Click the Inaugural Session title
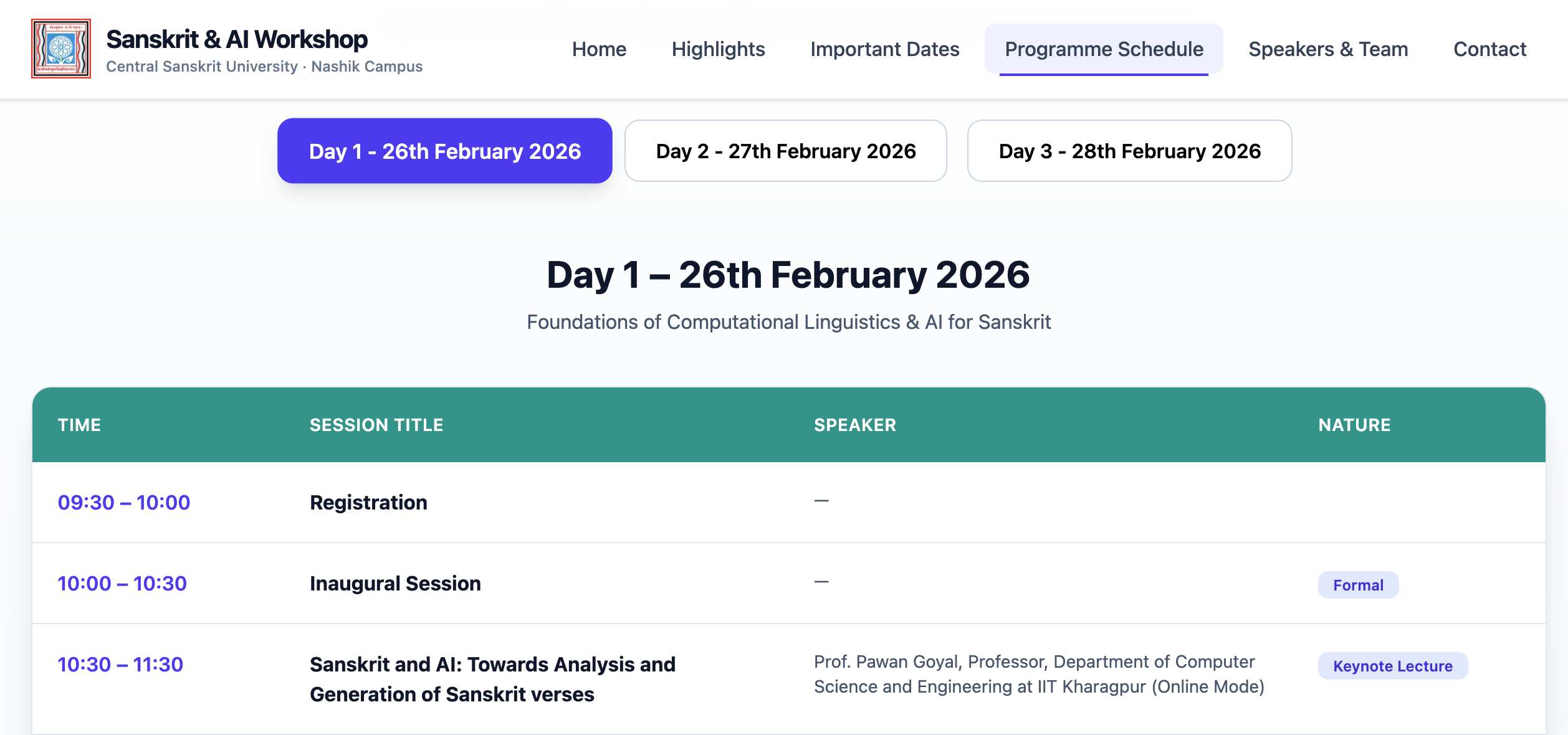Image resolution: width=1568 pixels, height=735 pixels. pyautogui.click(x=395, y=584)
